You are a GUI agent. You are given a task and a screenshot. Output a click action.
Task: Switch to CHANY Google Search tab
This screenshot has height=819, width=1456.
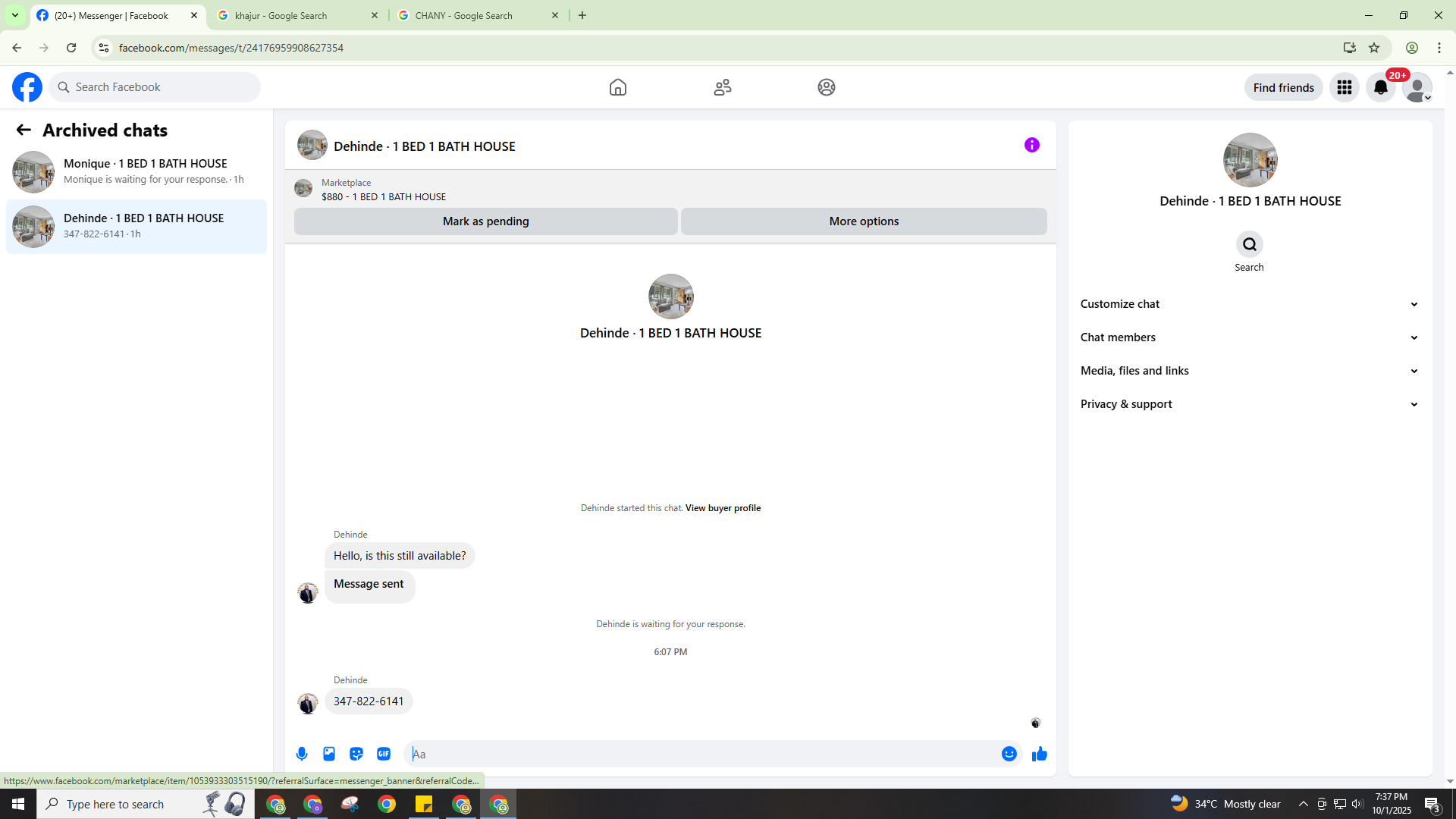point(478,15)
